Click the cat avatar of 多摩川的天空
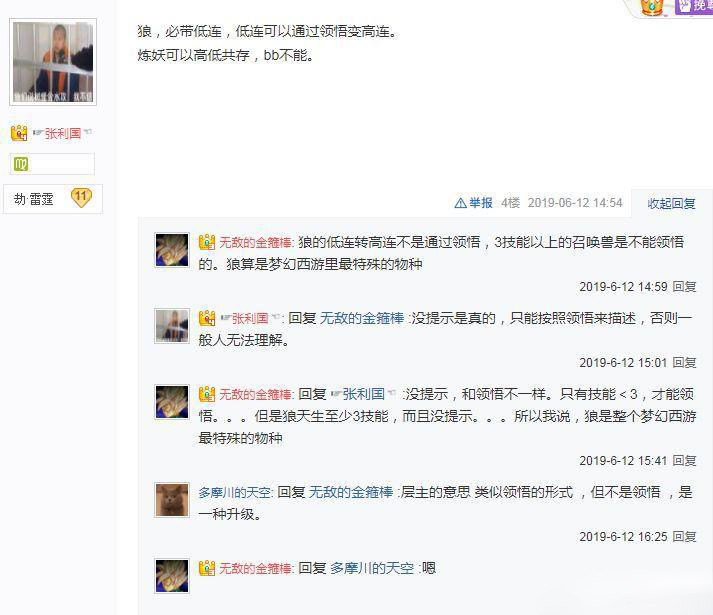Viewport: 713px width, 615px height. click(172, 500)
